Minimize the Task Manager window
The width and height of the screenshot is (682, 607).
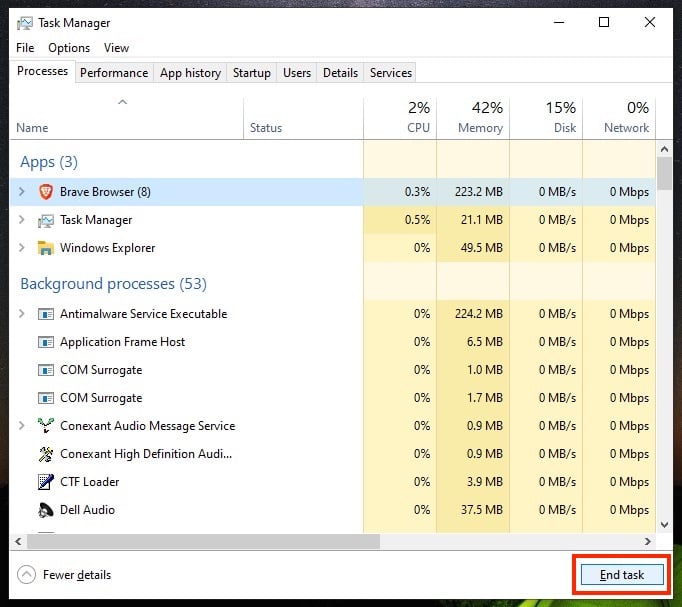pos(559,22)
